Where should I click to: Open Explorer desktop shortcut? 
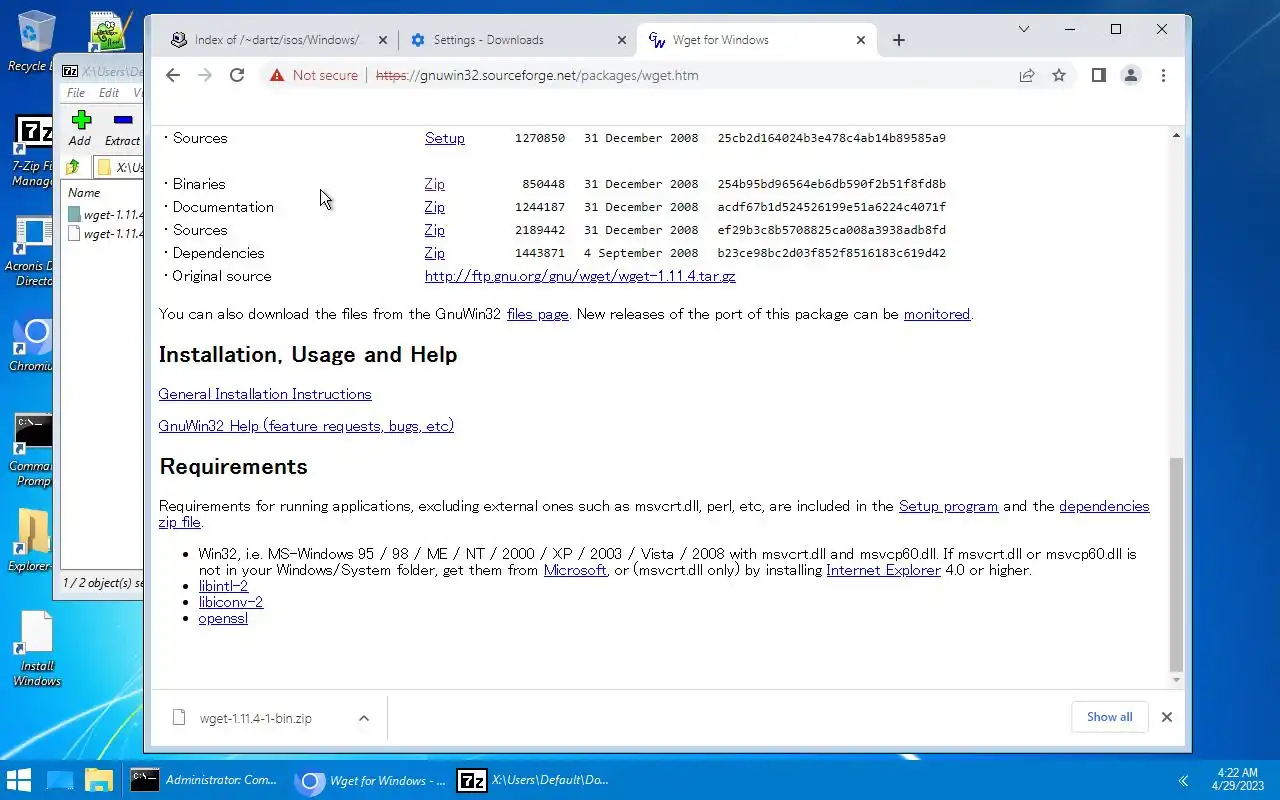(x=33, y=539)
